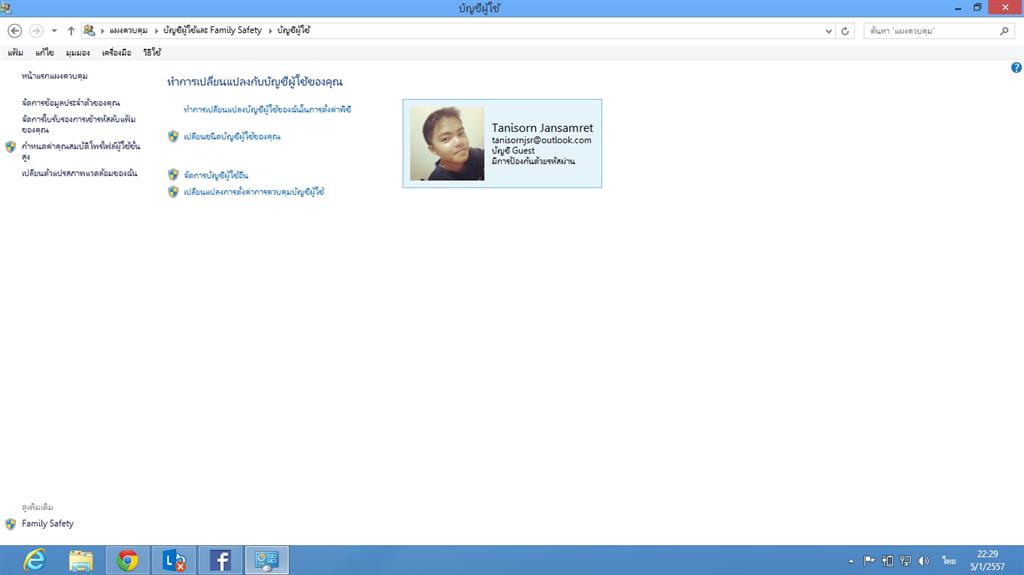The width and height of the screenshot is (1024, 575).
Task: Open User Account Control settings link
Action: pos(253,192)
